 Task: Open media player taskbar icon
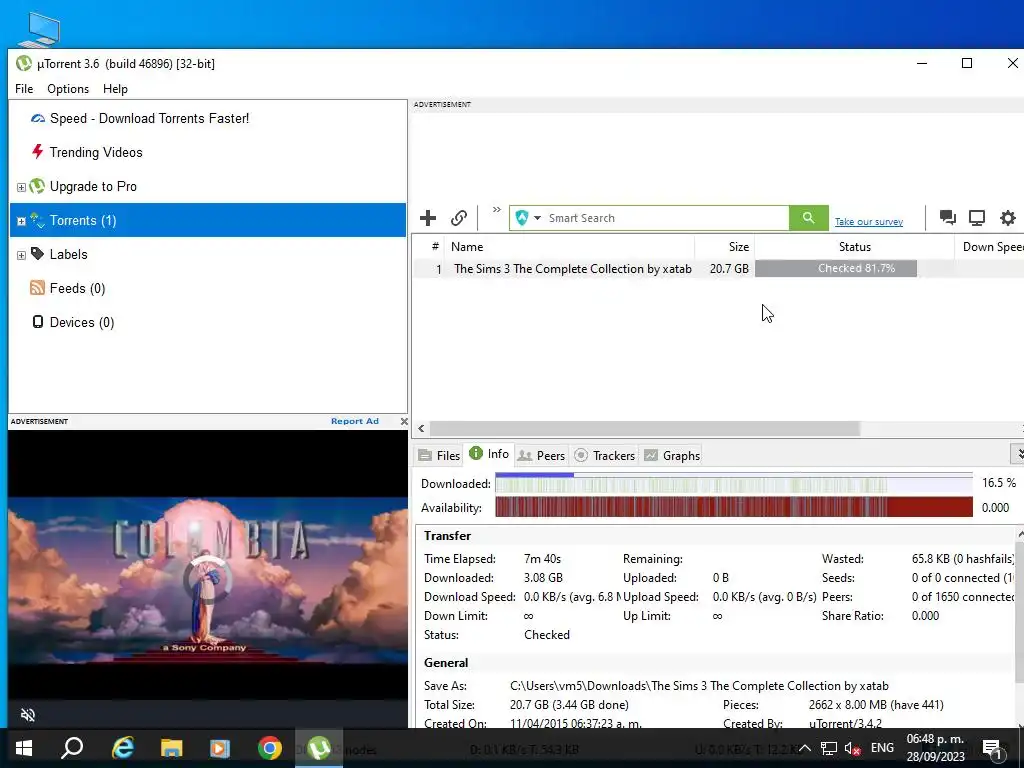pos(220,748)
